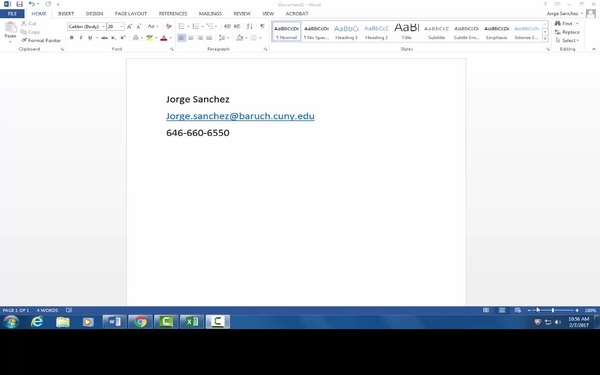The height and width of the screenshot is (375, 600).
Task: Apply the Title style
Action: pos(406,32)
